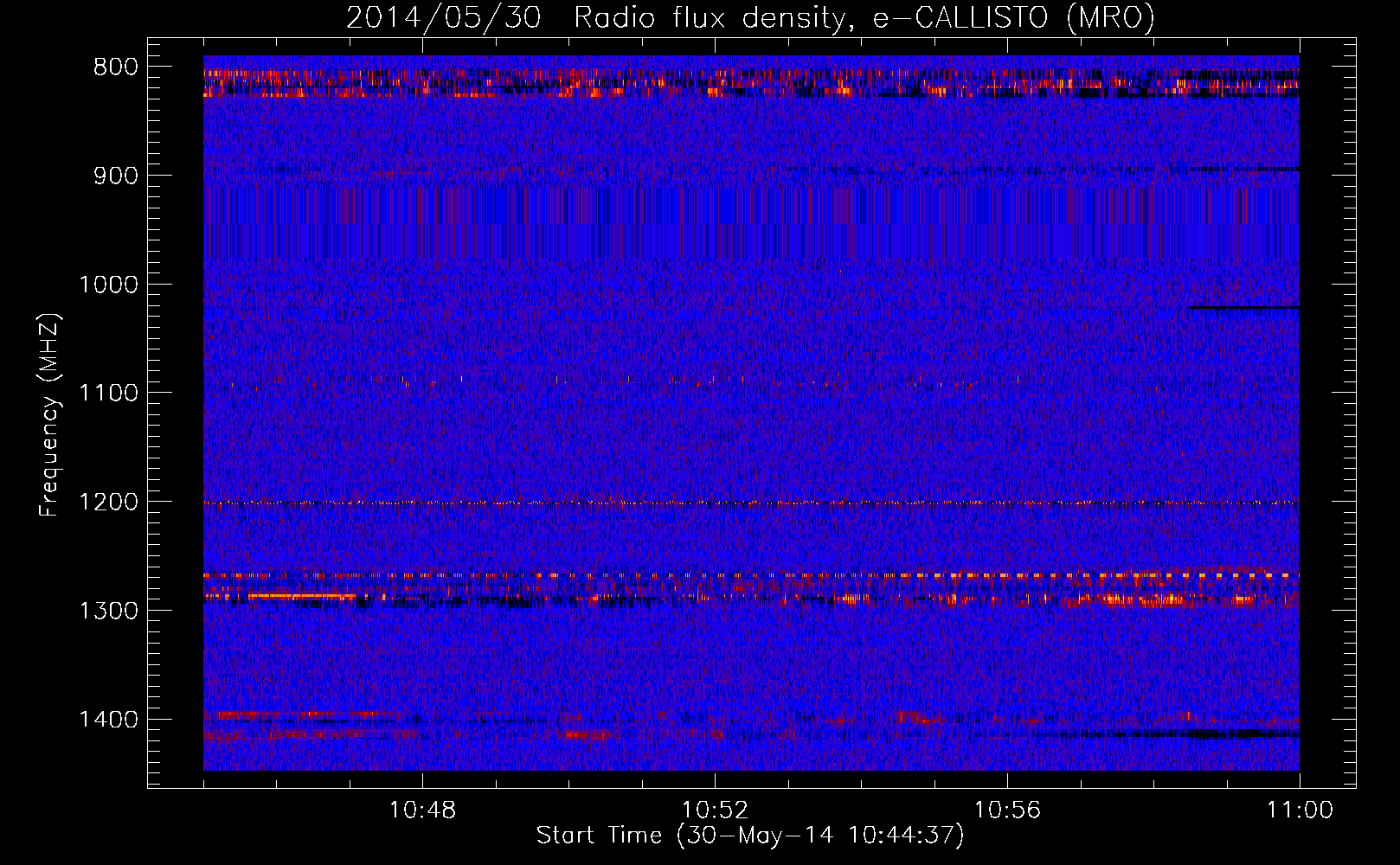The width and height of the screenshot is (1400, 865).
Task: Select the 1000 frequency tick label
Action: 108,285
